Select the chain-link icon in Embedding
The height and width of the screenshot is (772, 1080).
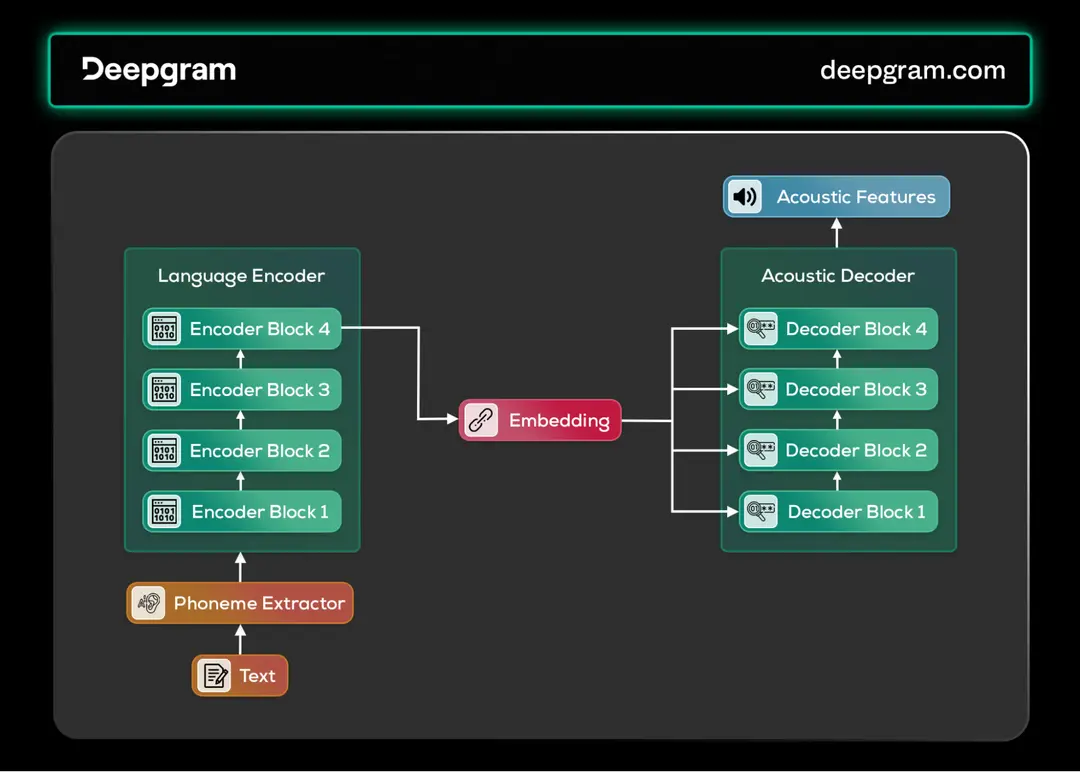(480, 420)
